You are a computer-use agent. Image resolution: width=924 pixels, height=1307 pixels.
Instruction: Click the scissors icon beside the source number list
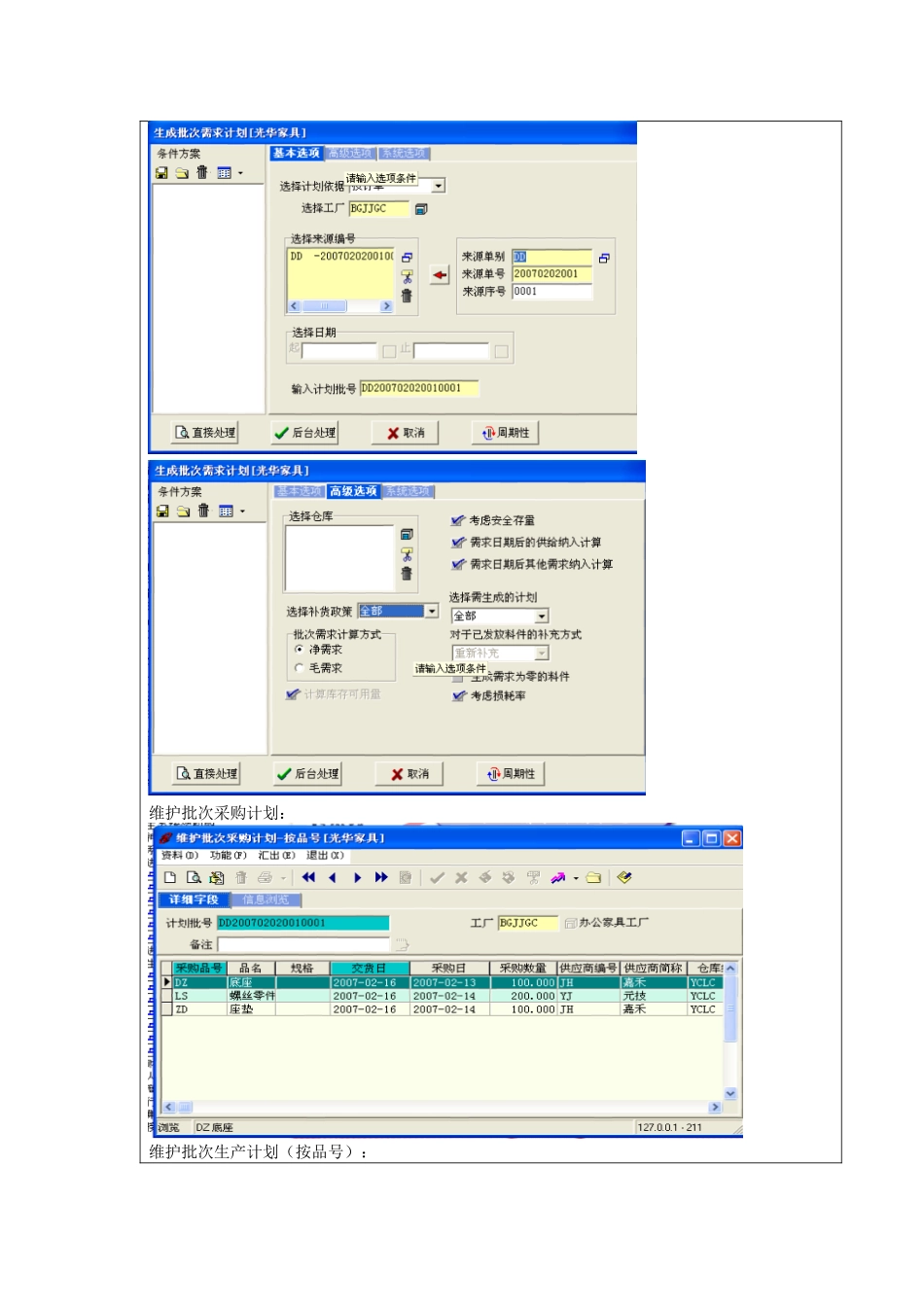(407, 277)
